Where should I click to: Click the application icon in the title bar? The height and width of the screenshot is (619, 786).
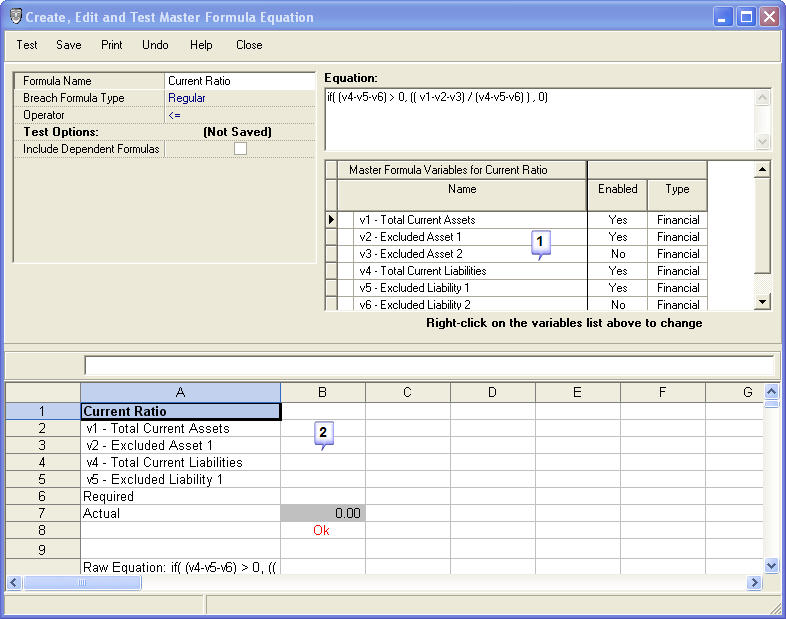(16, 17)
